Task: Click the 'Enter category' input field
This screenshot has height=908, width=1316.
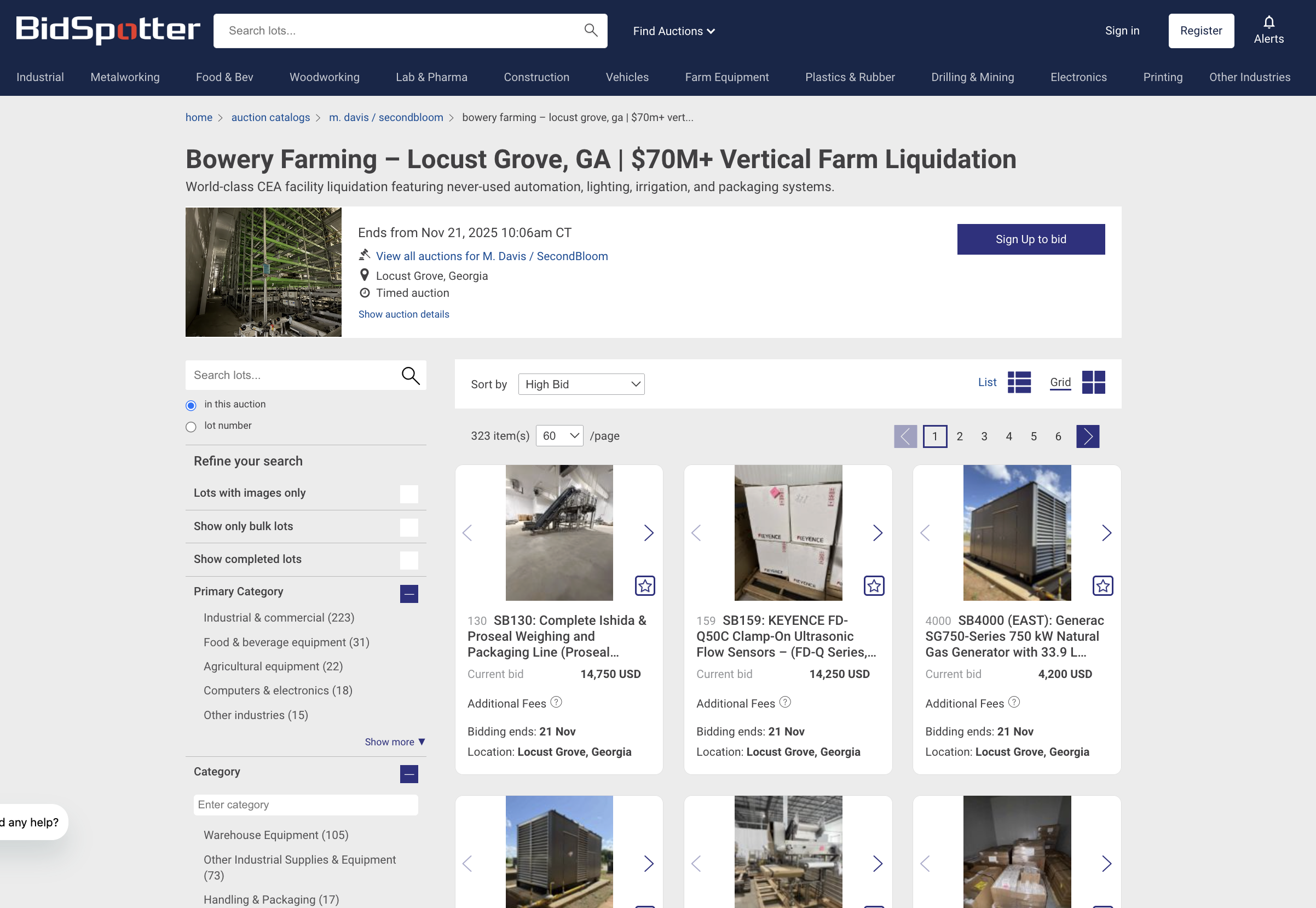Action: point(305,804)
